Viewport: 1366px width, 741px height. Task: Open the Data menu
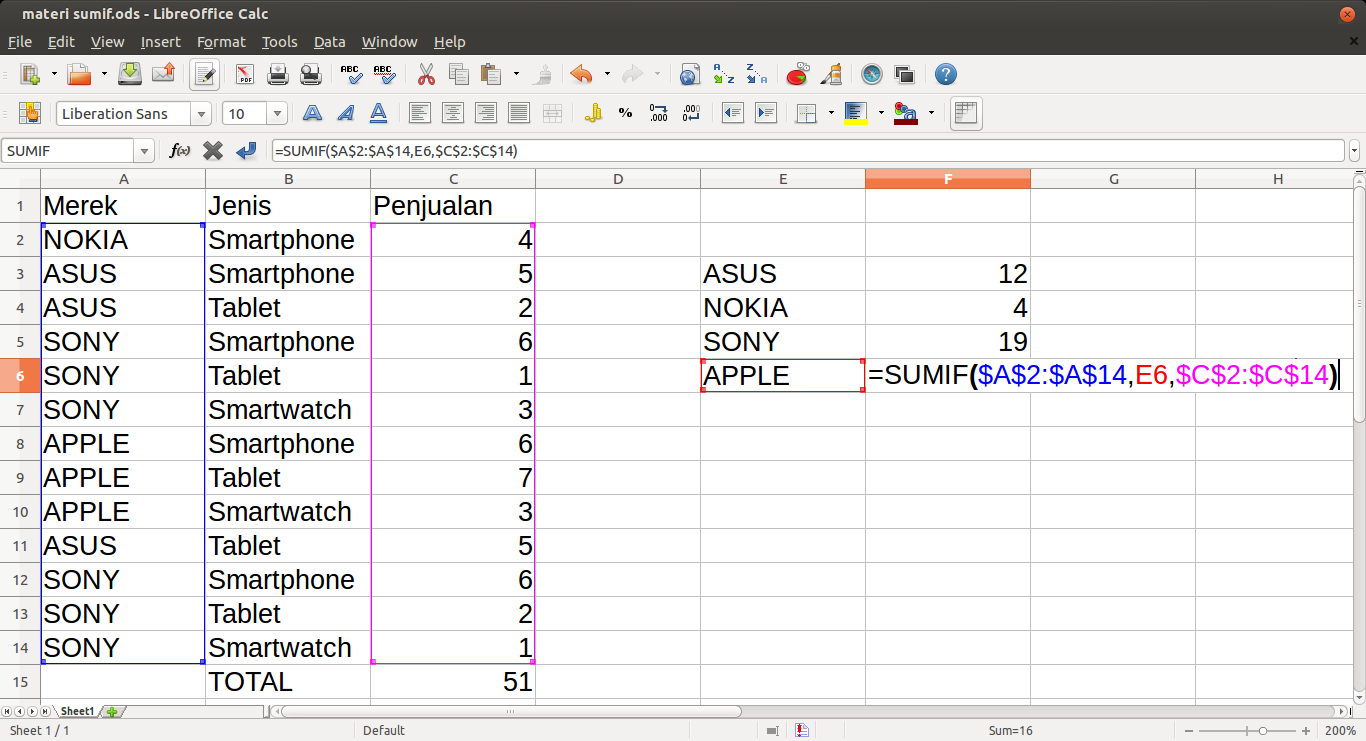[x=329, y=42]
